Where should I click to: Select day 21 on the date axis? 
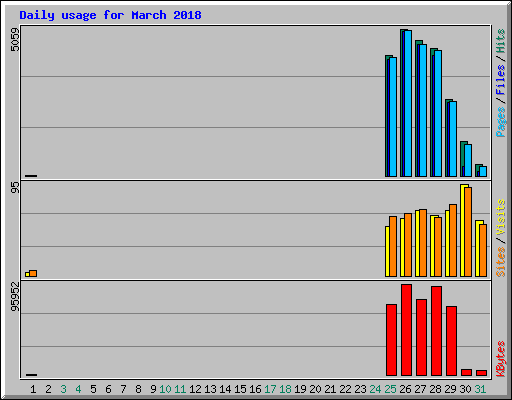pyautogui.click(x=330, y=389)
